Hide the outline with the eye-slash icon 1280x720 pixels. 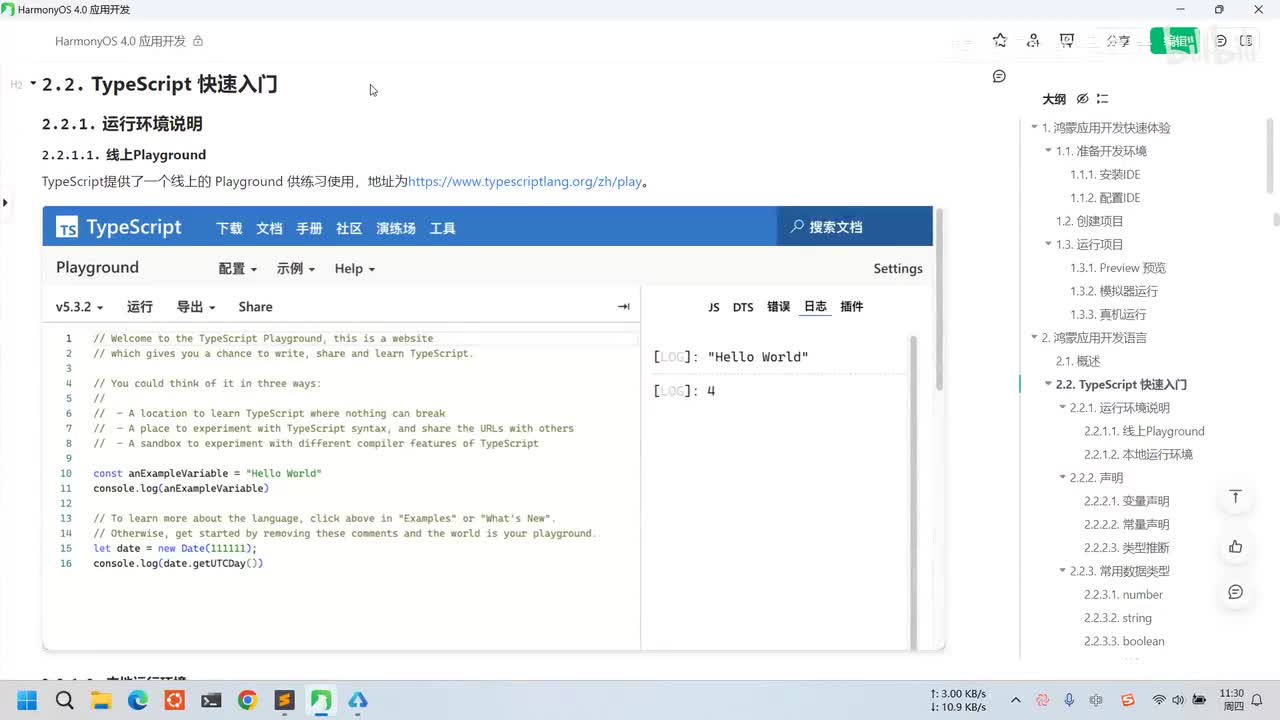pyautogui.click(x=1082, y=99)
